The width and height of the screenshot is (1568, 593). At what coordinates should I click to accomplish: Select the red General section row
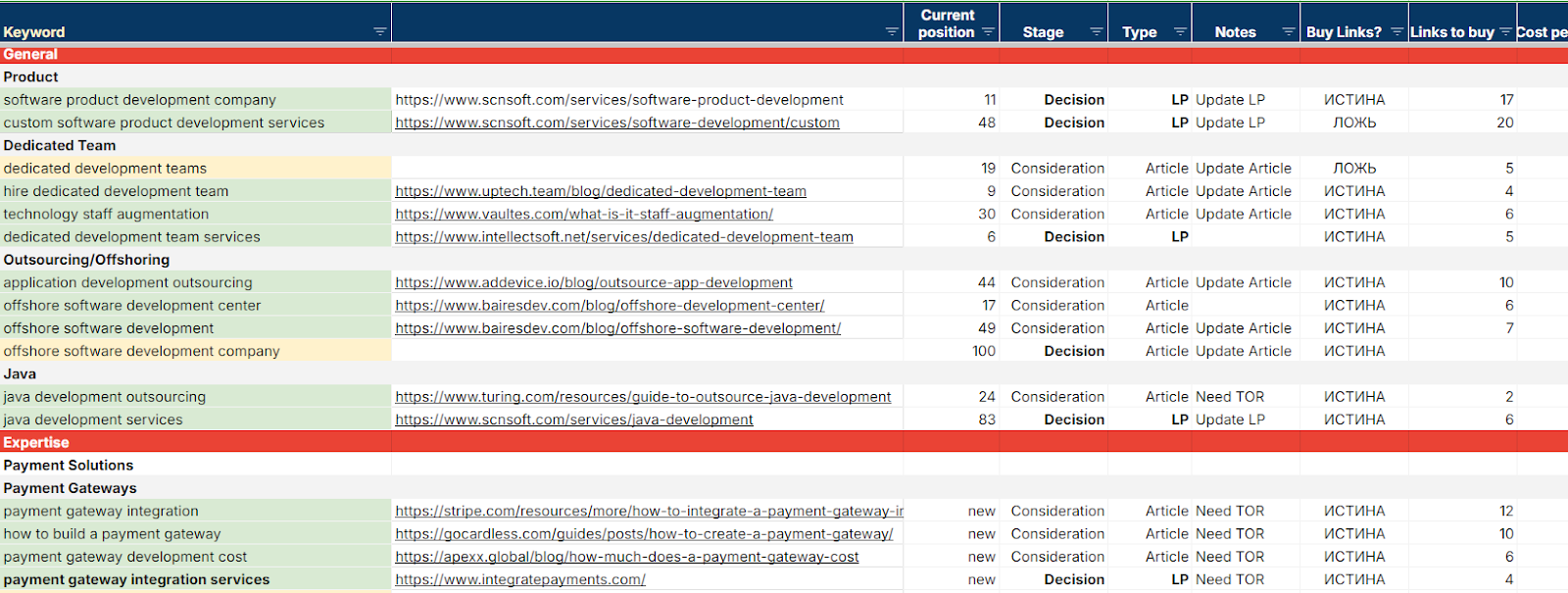click(x=784, y=55)
